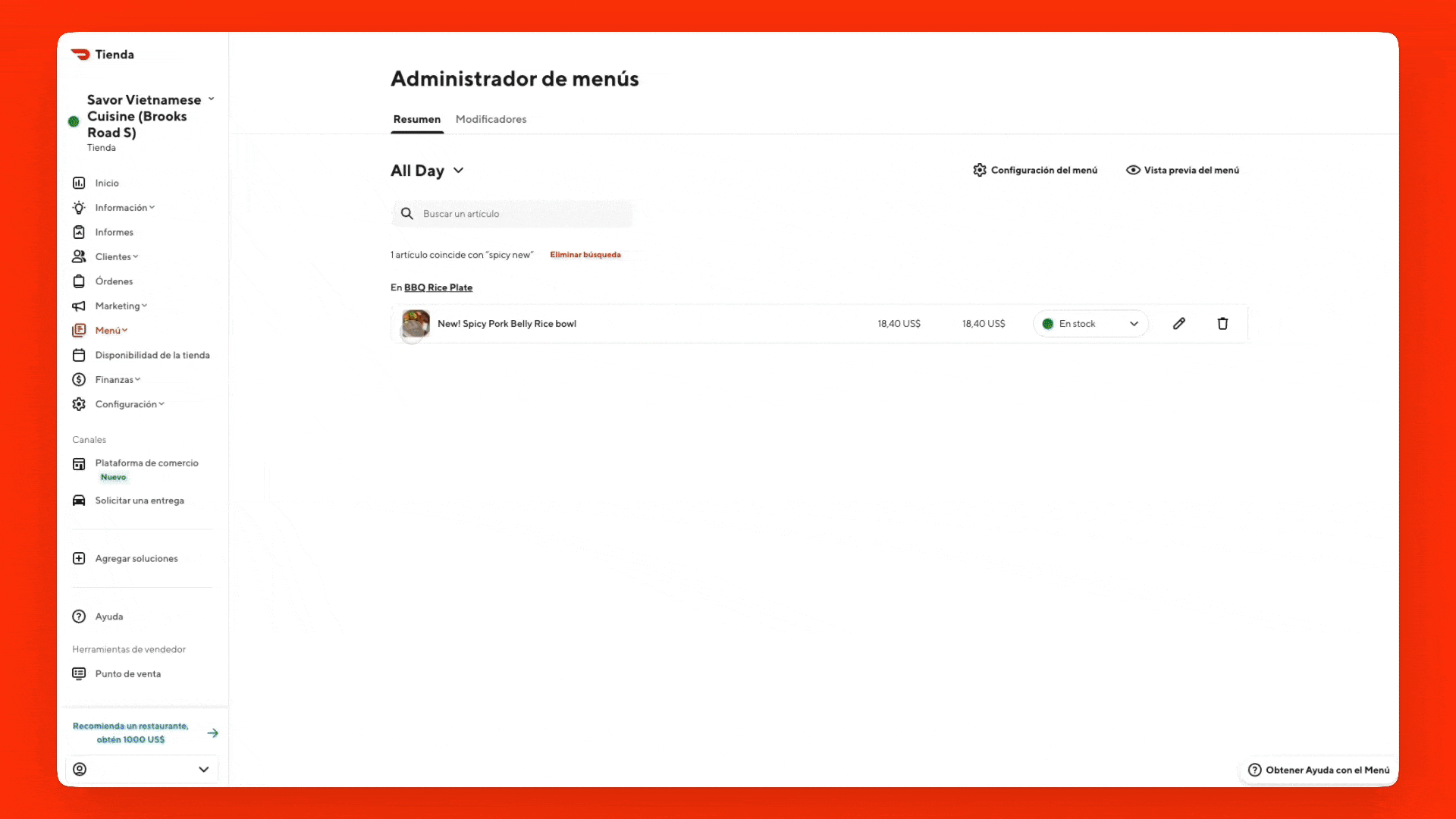1456x819 pixels.
Task: Open the En stock status dropdown
Action: (x=1090, y=324)
